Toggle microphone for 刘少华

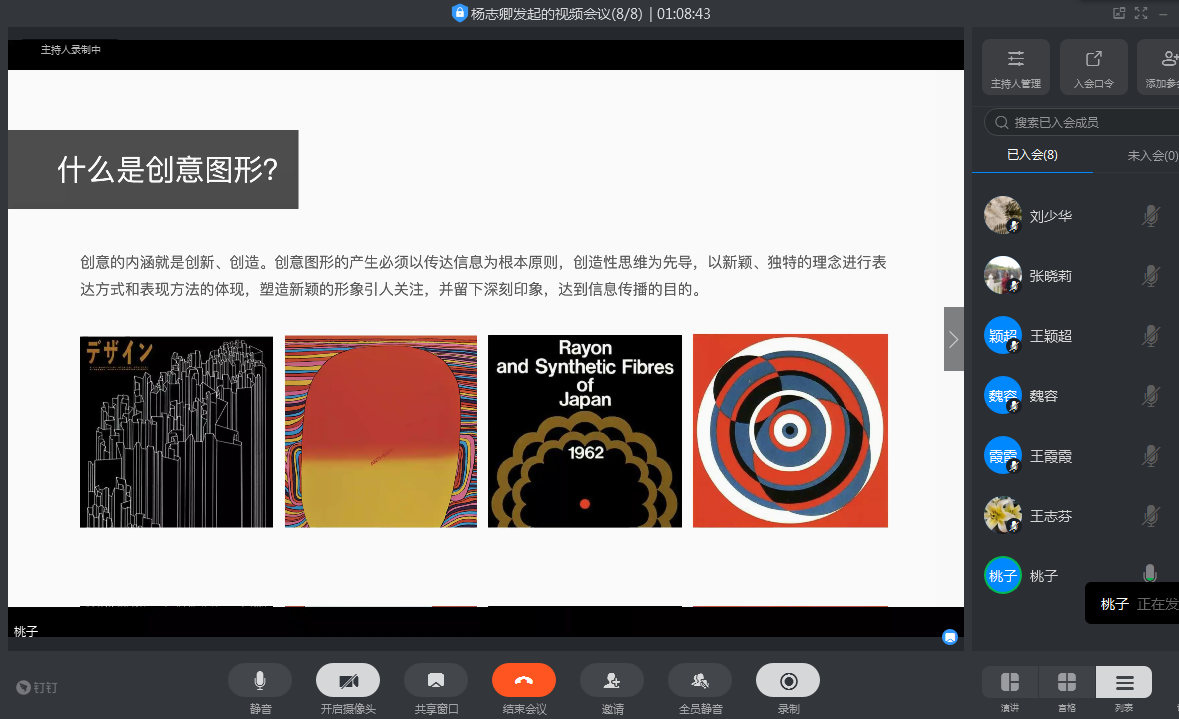pyautogui.click(x=1150, y=216)
